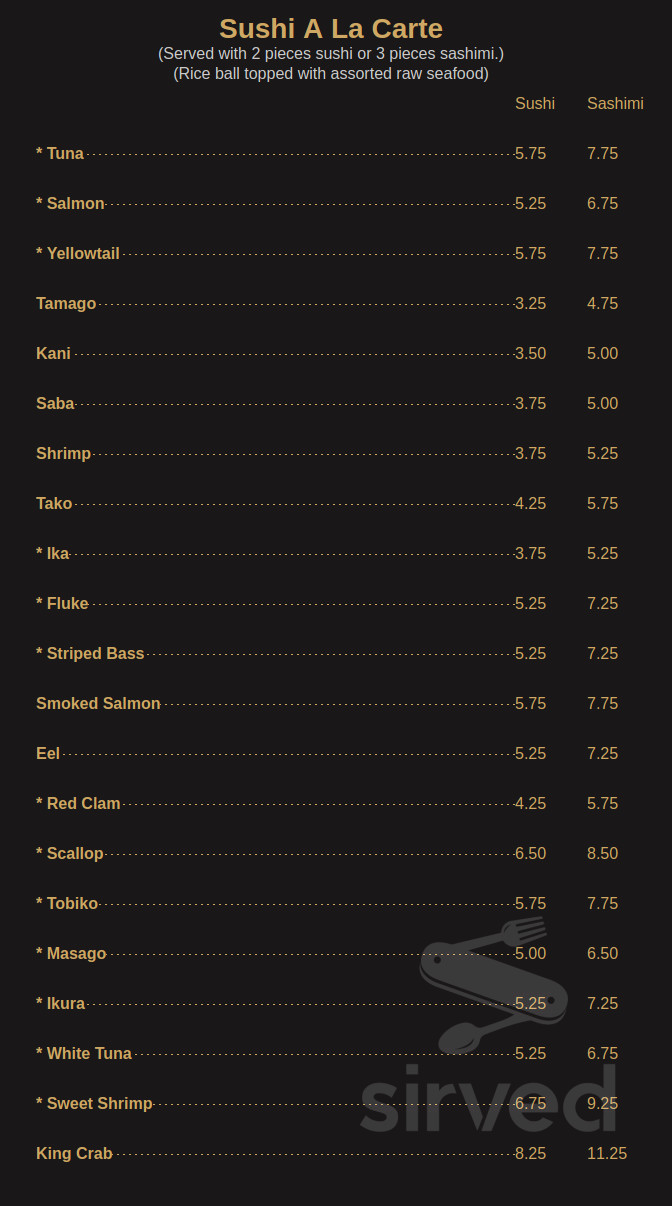Click the Tamago sushi price 3.25
The image size is (672, 1206).
(531, 303)
